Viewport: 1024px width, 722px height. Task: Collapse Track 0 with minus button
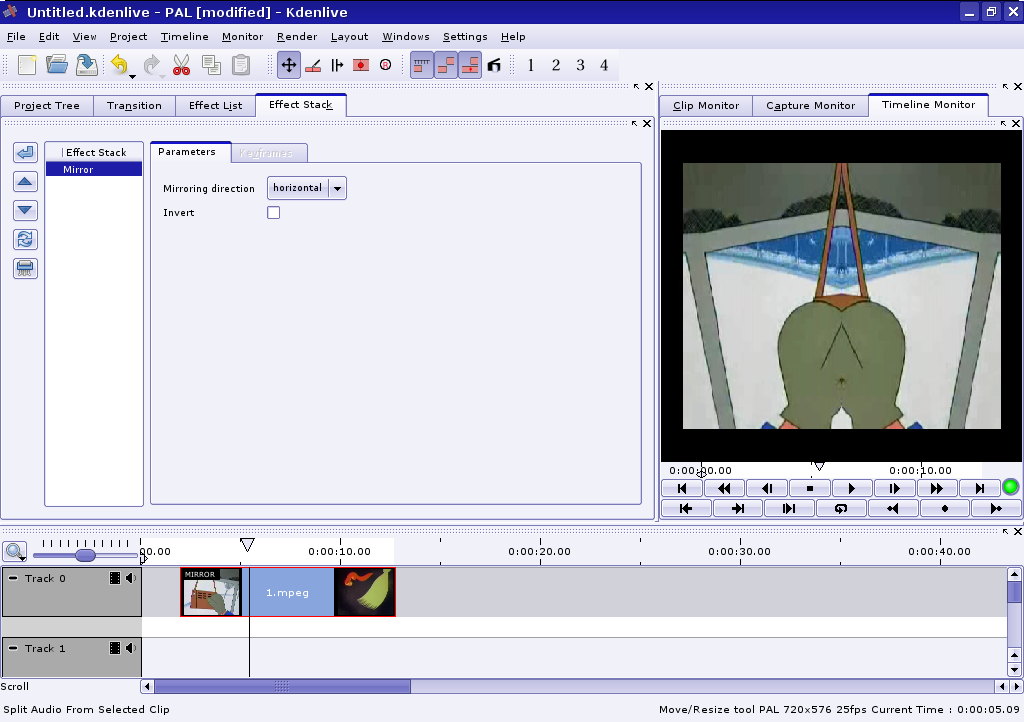[x=13, y=579]
